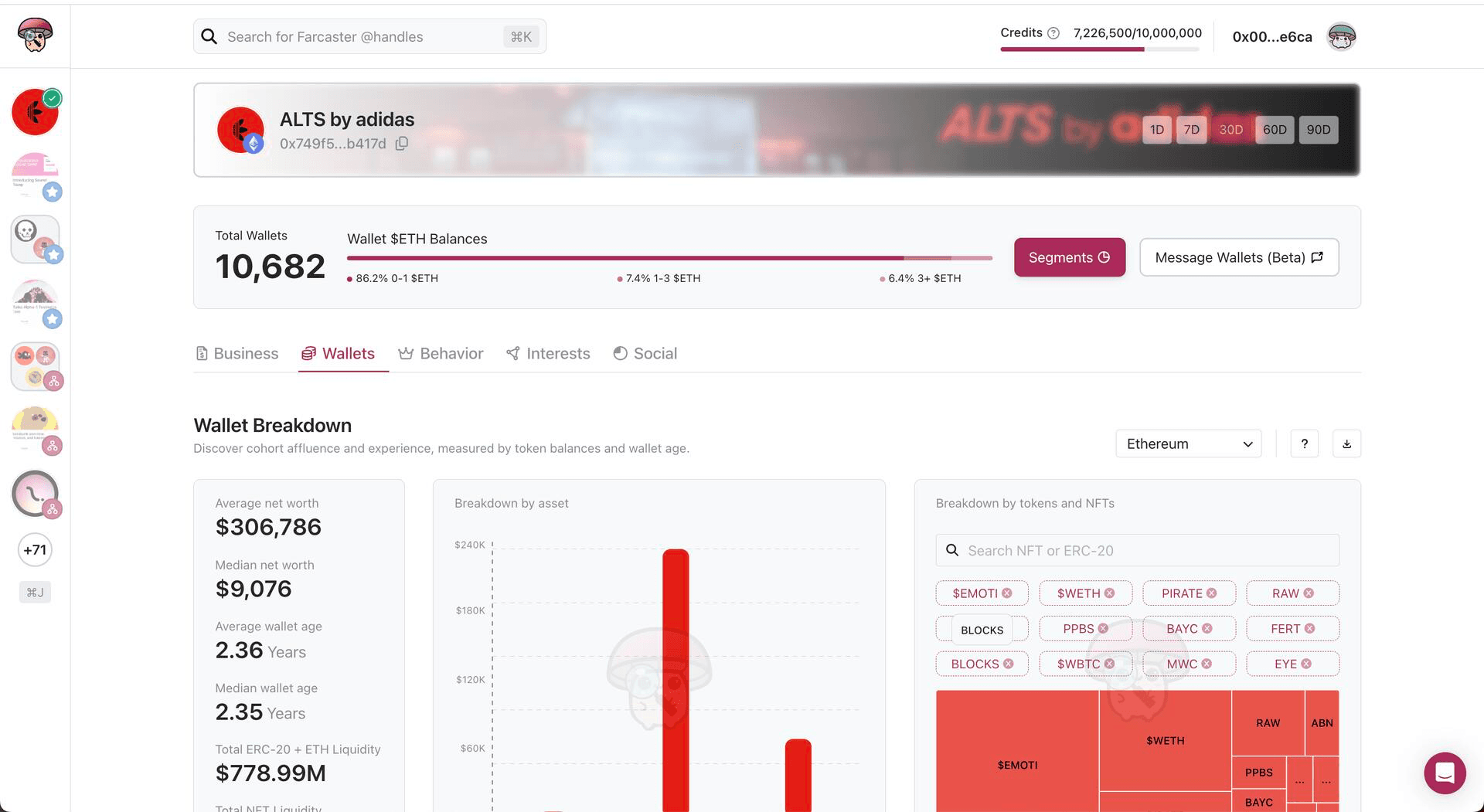The image size is (1484, 812).
Task: Select the 60D time range
Action: point(1275,130)
